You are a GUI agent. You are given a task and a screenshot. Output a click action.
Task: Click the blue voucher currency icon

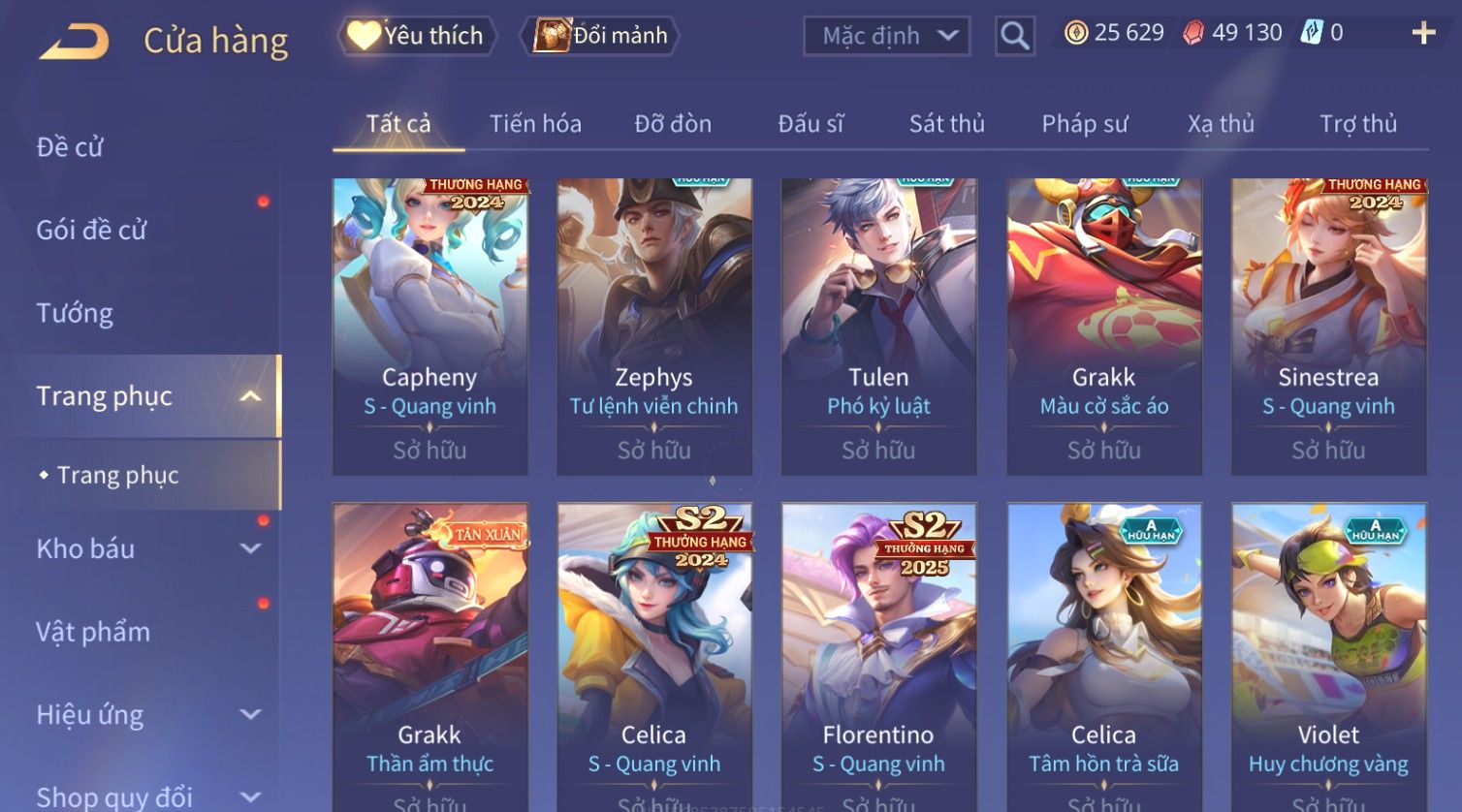1311,33
